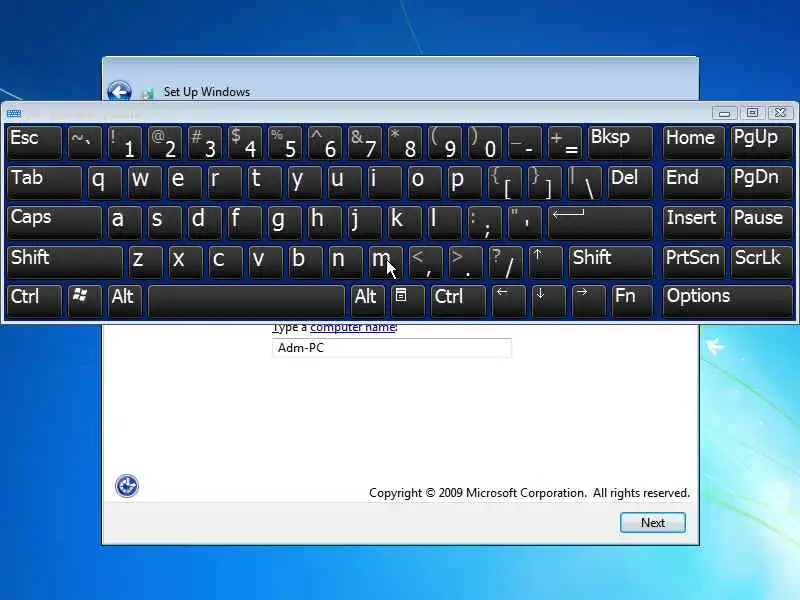Toggle the right Alt key

coord(367,301)
